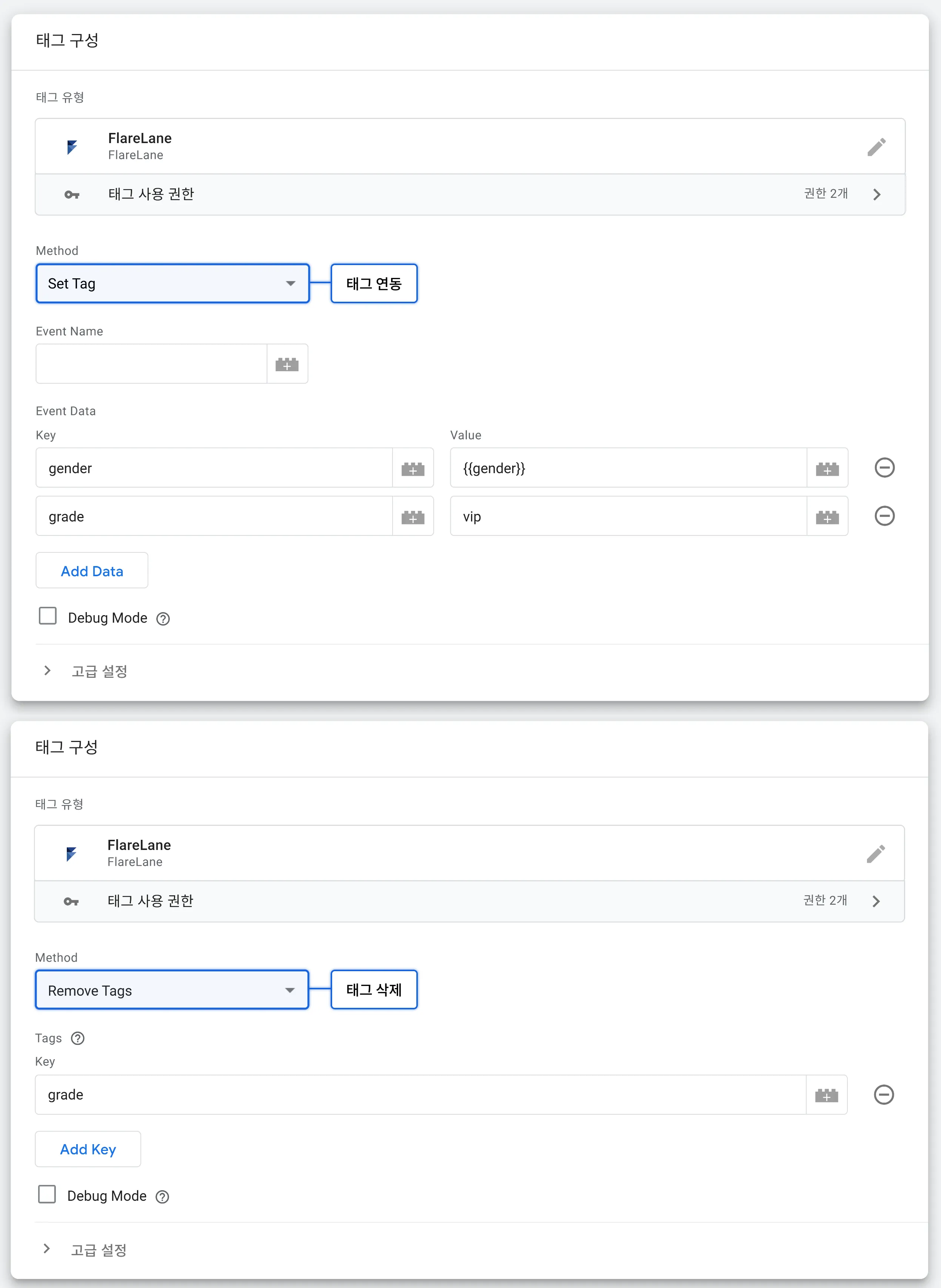Click the grade key field in Event Data

214,517
